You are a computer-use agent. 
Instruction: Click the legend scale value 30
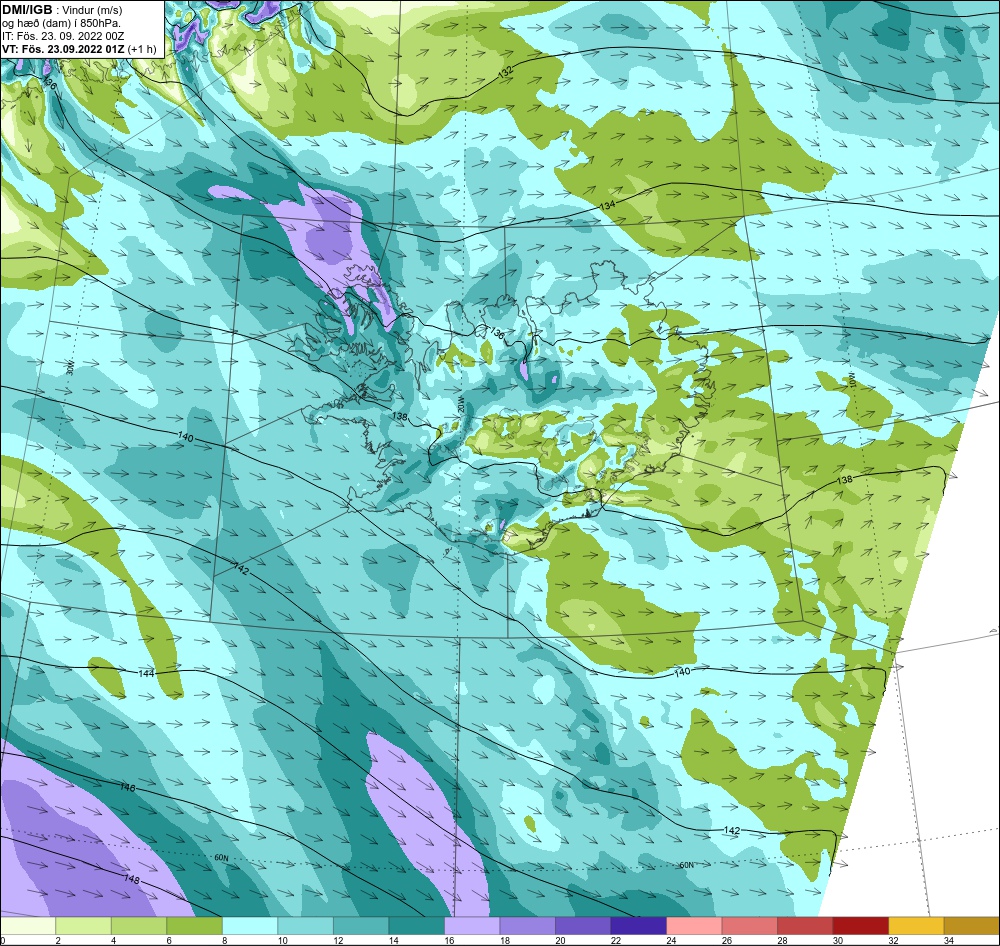point(837,940)
